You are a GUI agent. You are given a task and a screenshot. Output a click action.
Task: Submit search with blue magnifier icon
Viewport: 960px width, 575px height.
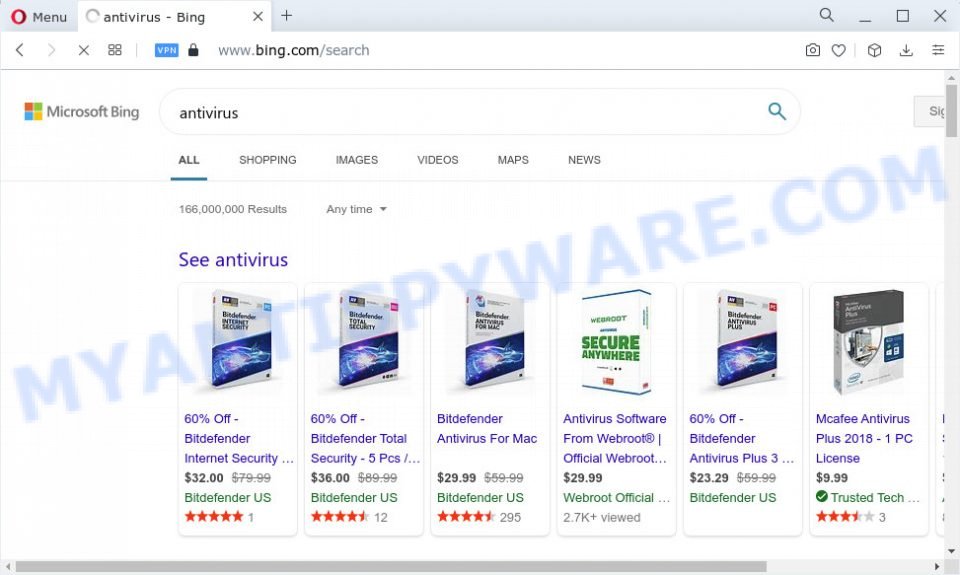pos(777,111)
